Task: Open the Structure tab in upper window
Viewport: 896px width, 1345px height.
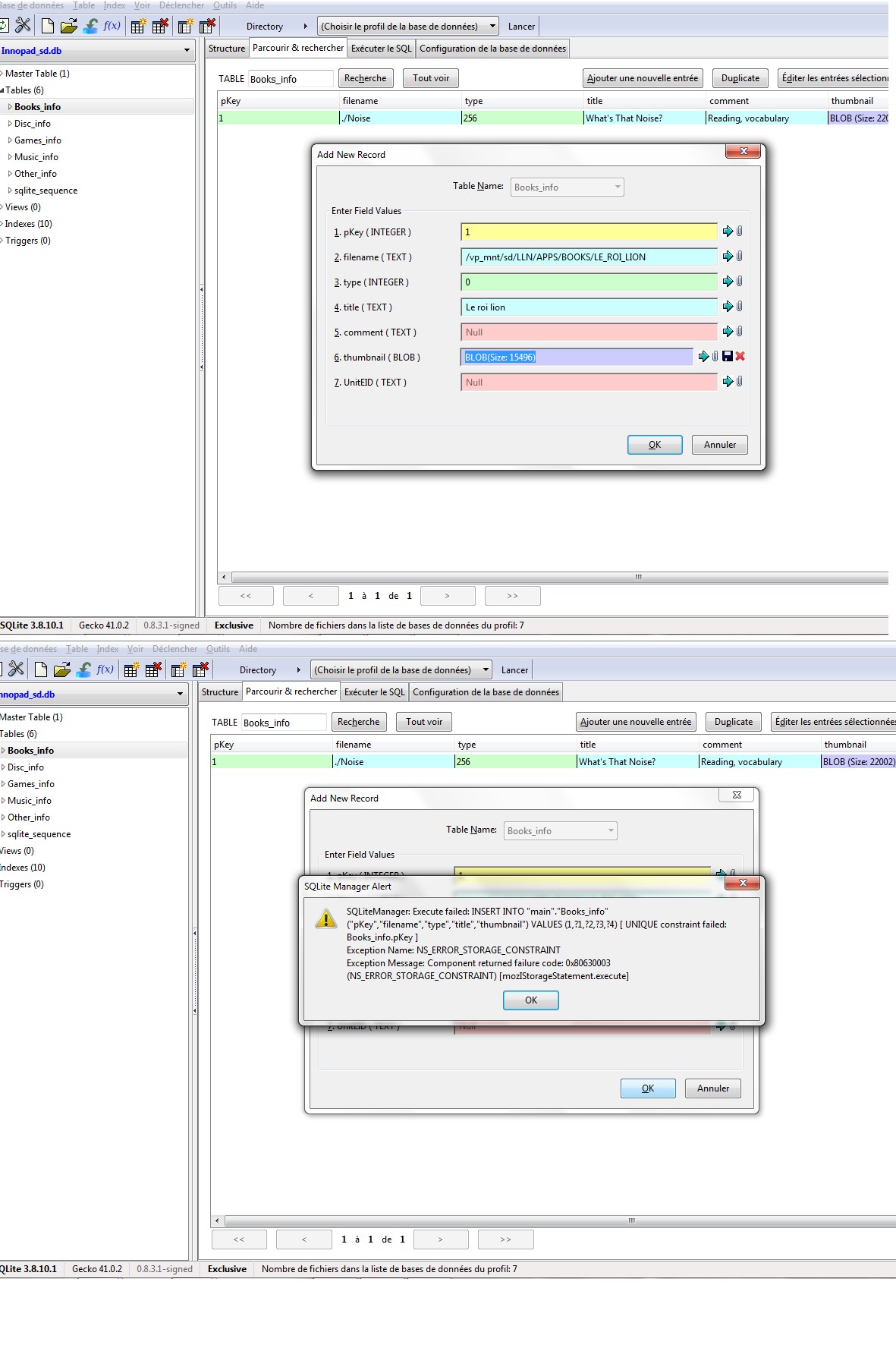Action: [227, 49]
